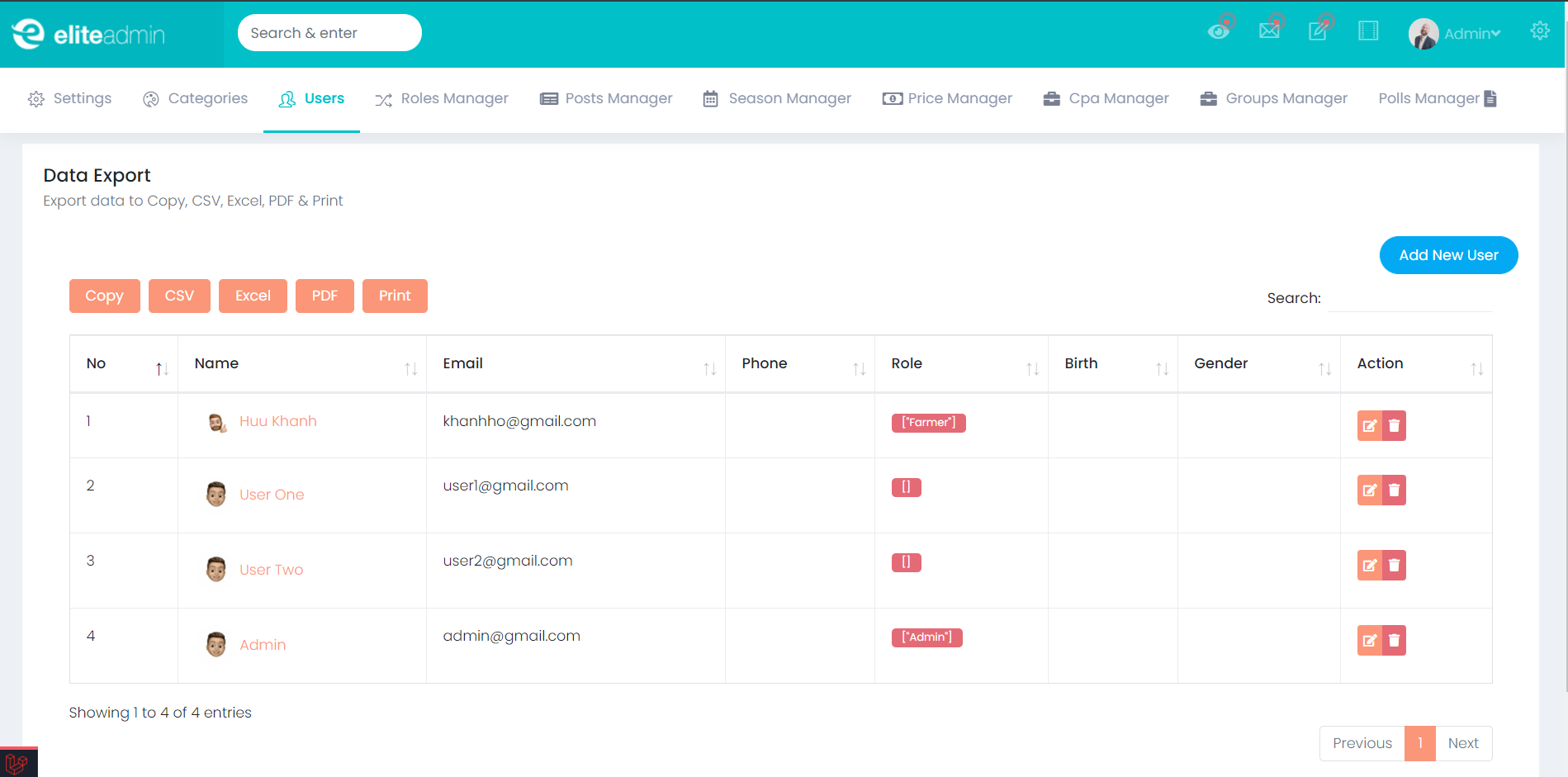1568x777 pixels.
Task: Select page 1 in pagination control
Action: point(1419,743)
